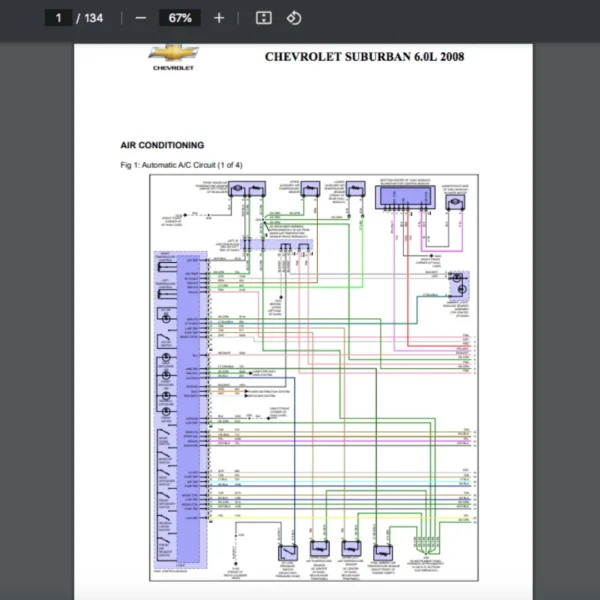Click the total page count 134
The image size is (600, 600).
pyautogui.click(x=93, y=18)
